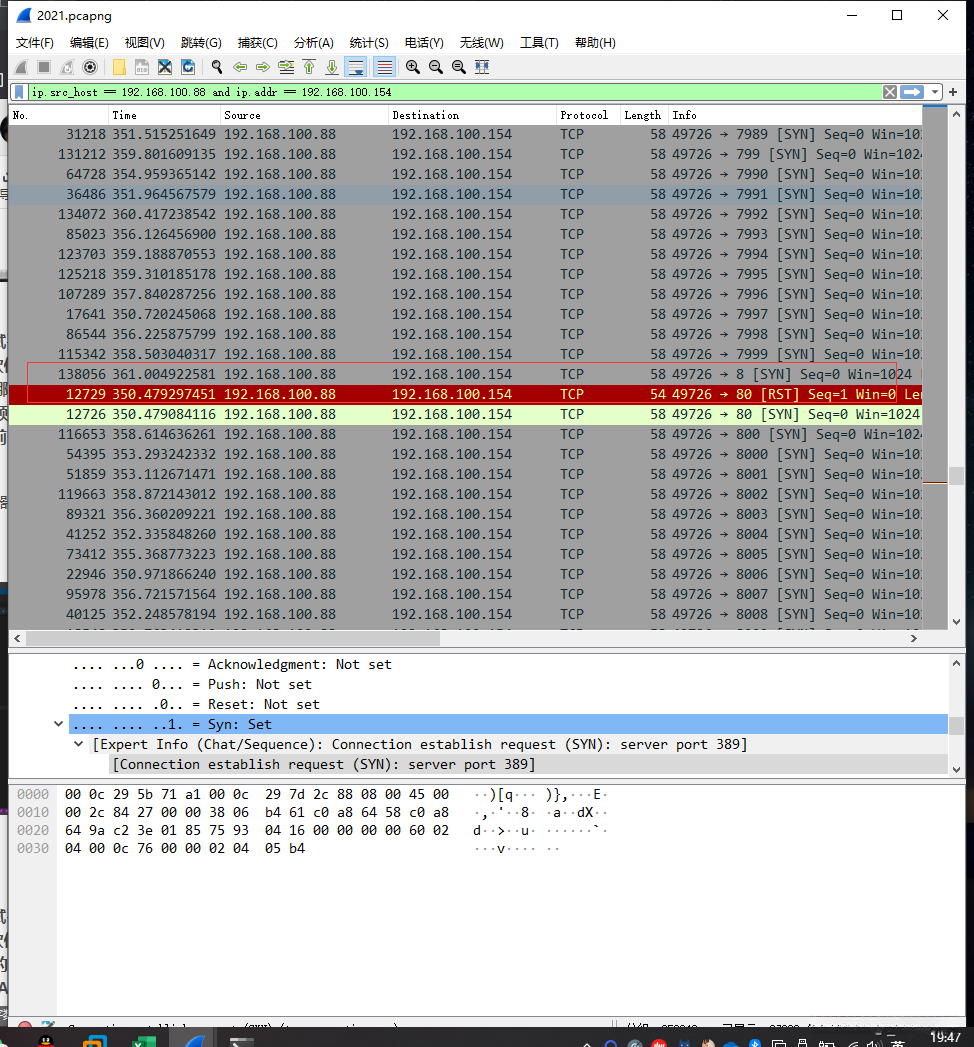
Task: Go to specified packet icon
Action: (286, 67)
